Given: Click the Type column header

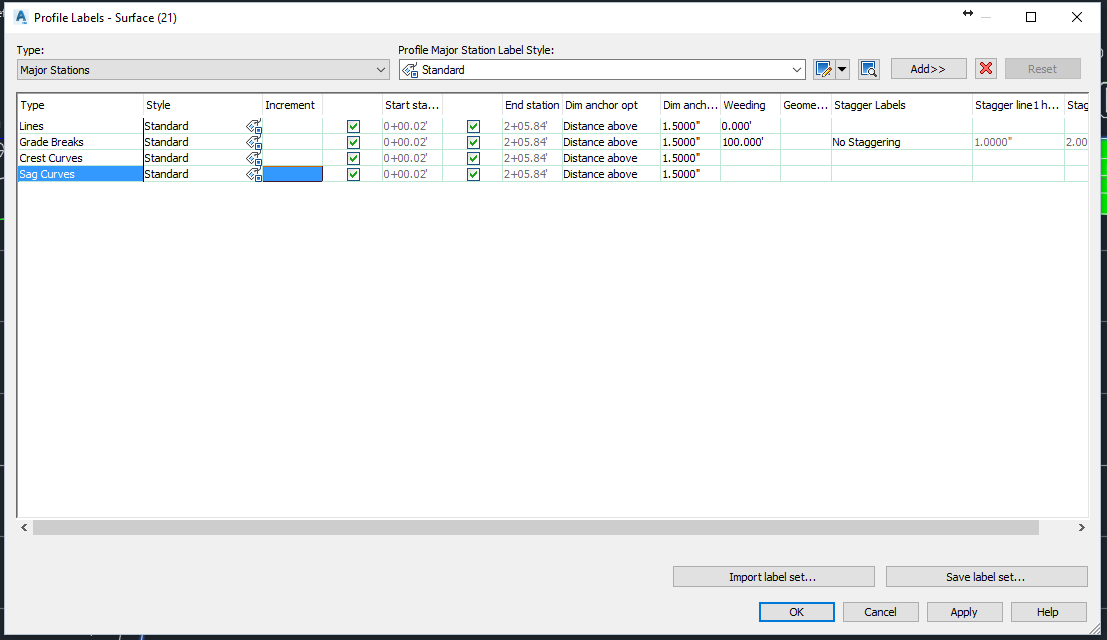Looking at the screenshot, I should pyautogui.click(x=80, y=105).
